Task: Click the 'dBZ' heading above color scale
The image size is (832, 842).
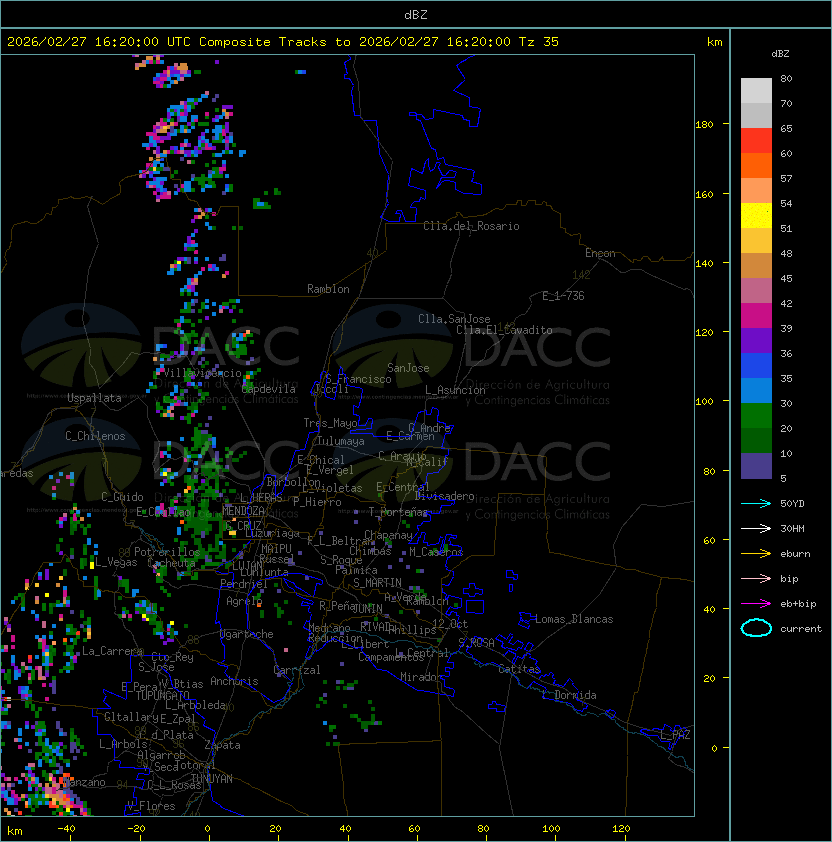Action: point(780,54)
